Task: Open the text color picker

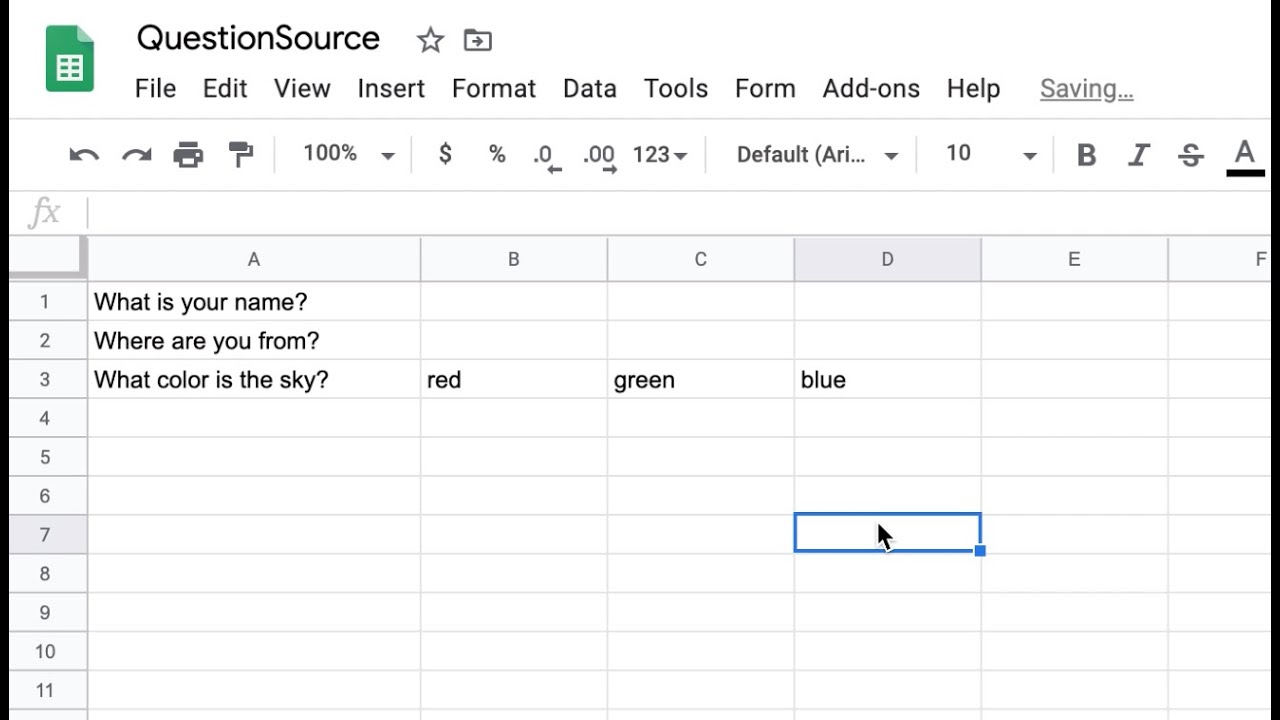Action: pyautogui.click(x=1245, y=156)
